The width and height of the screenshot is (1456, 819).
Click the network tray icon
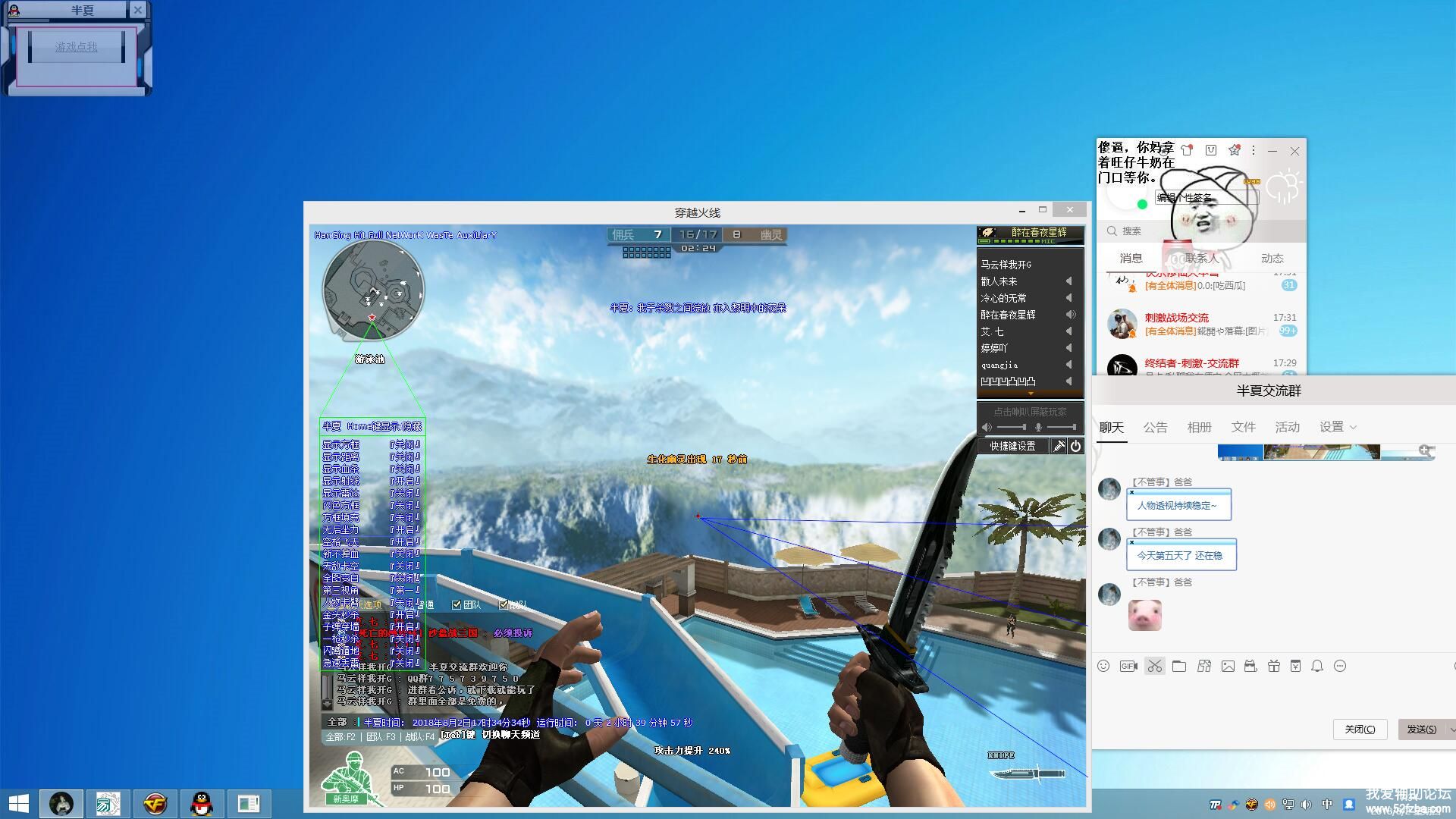1288,805
